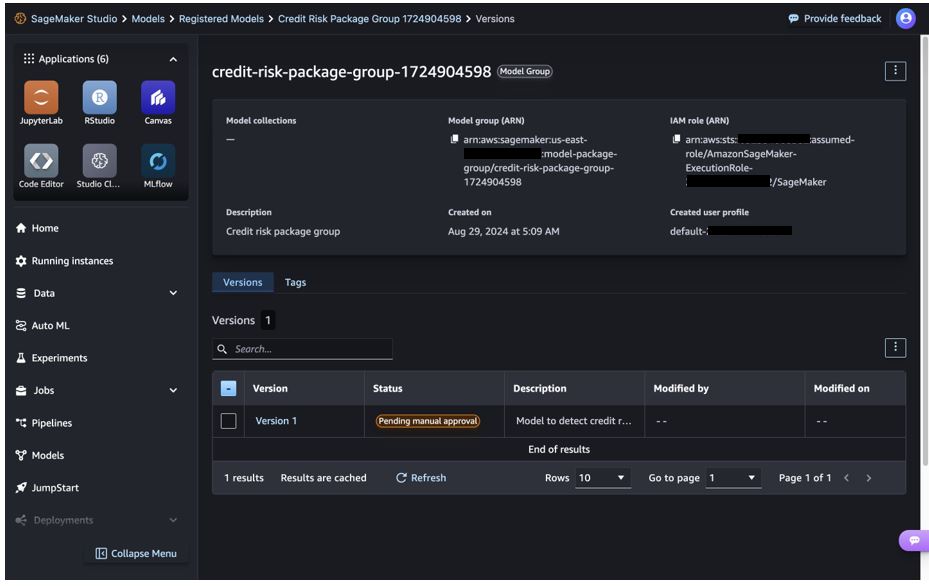This screenshot has width=929, height=586.
Task: Click the Modified on column header
Action: tap(841, 389)
